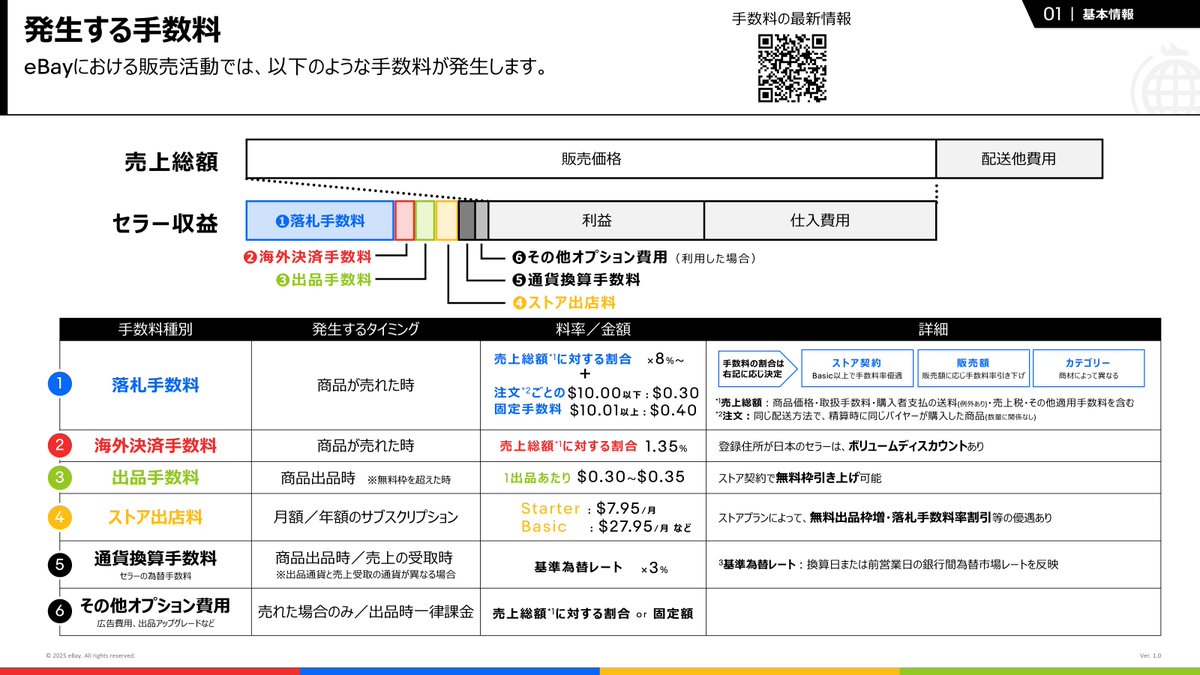Click the 商品出品時 無料枠を超えた時 cell
1200x675 pixels.
(x=365, y=478)
